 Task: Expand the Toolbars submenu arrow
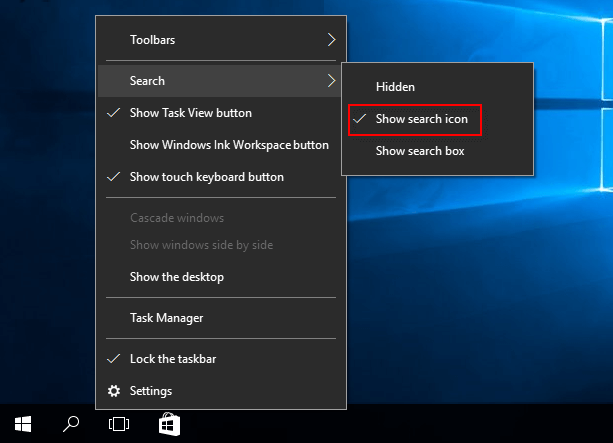point(331,40)
